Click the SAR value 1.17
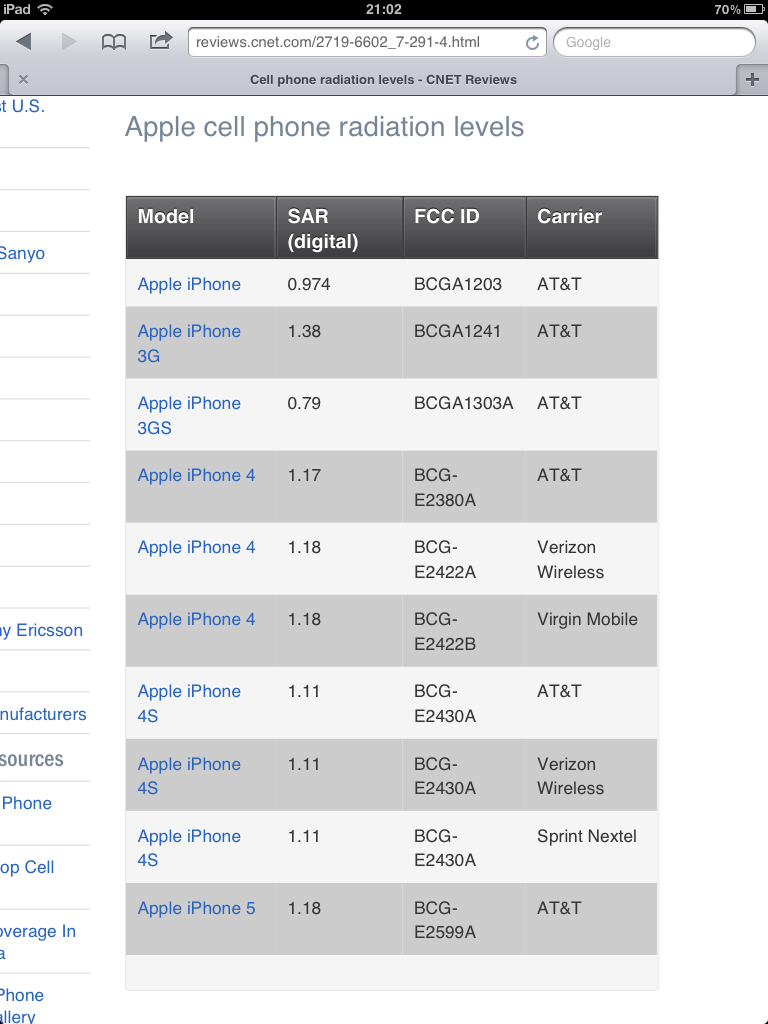 tap(304, 475)
